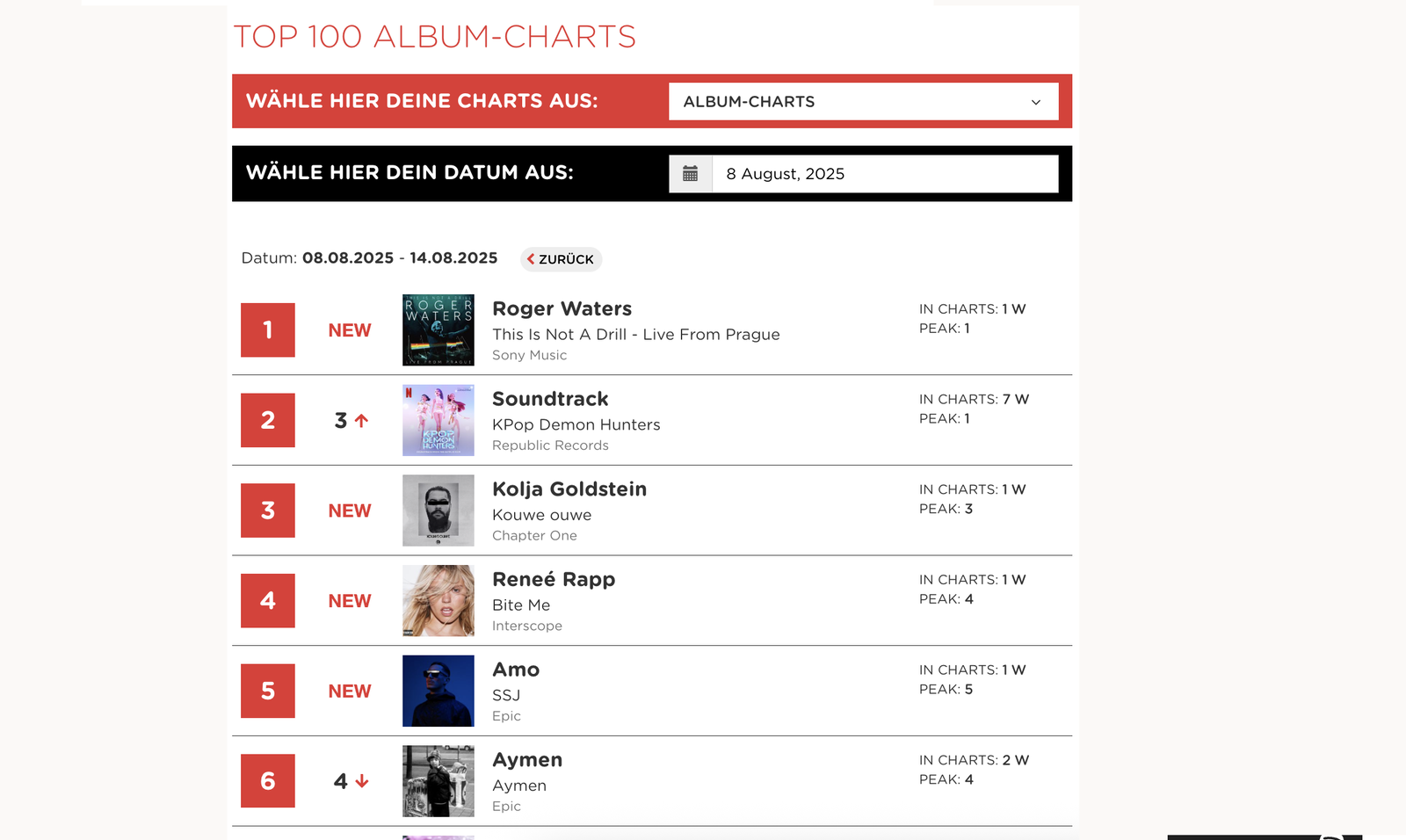Click the TOP 100 ALBUM-CHARTS heading

point(435,37)
